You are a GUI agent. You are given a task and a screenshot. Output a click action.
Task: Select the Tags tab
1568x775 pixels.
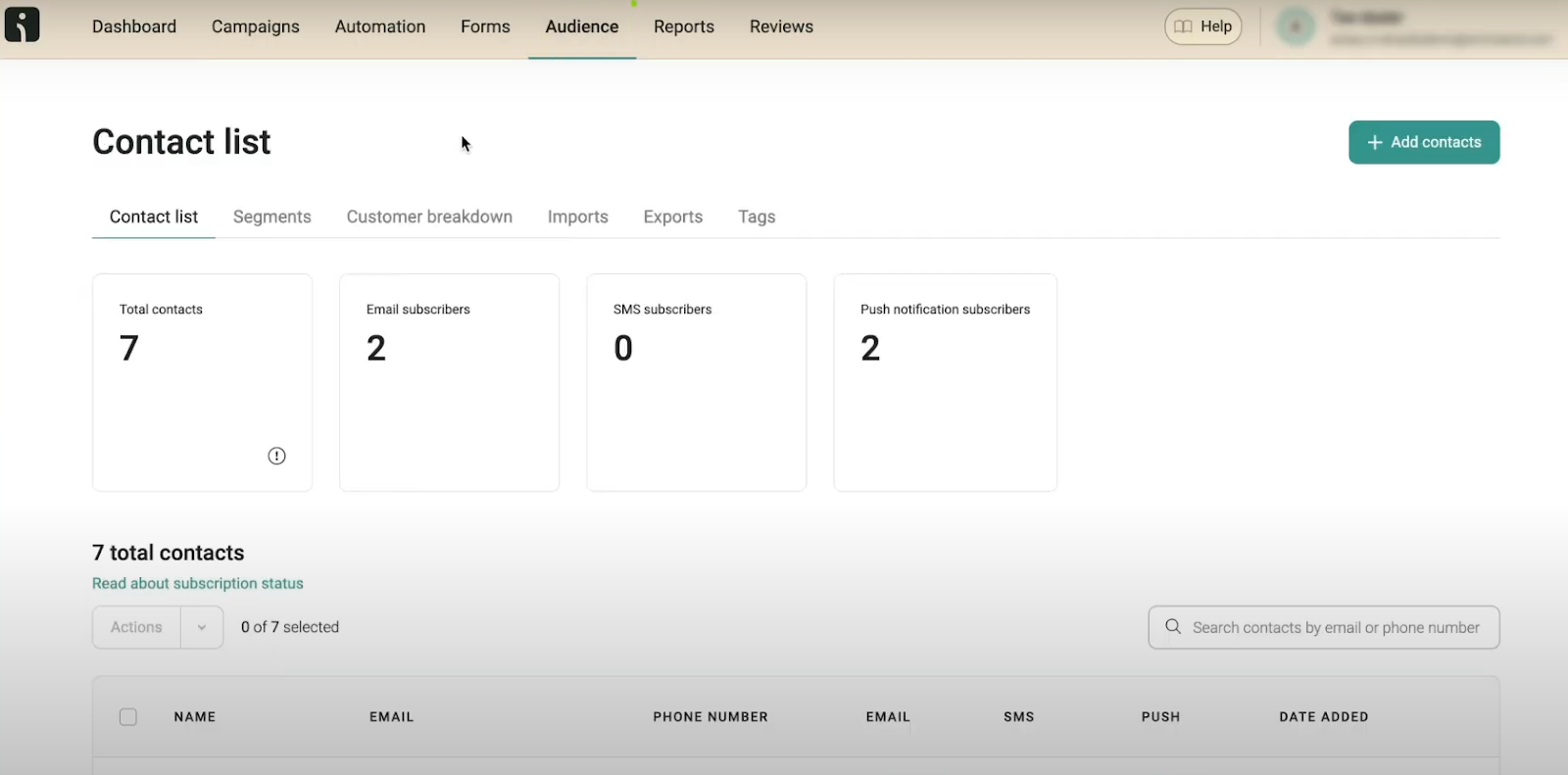[x=757, y=217]
